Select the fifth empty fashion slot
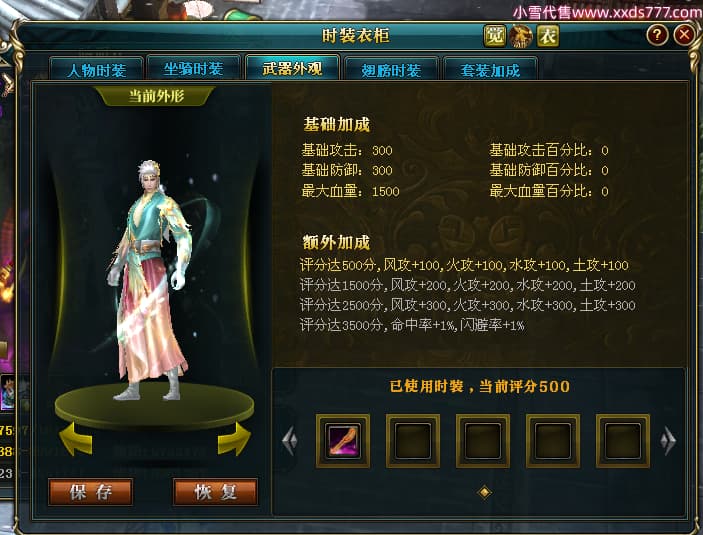Viewport: 703px width, 535px height. (623, 441)
